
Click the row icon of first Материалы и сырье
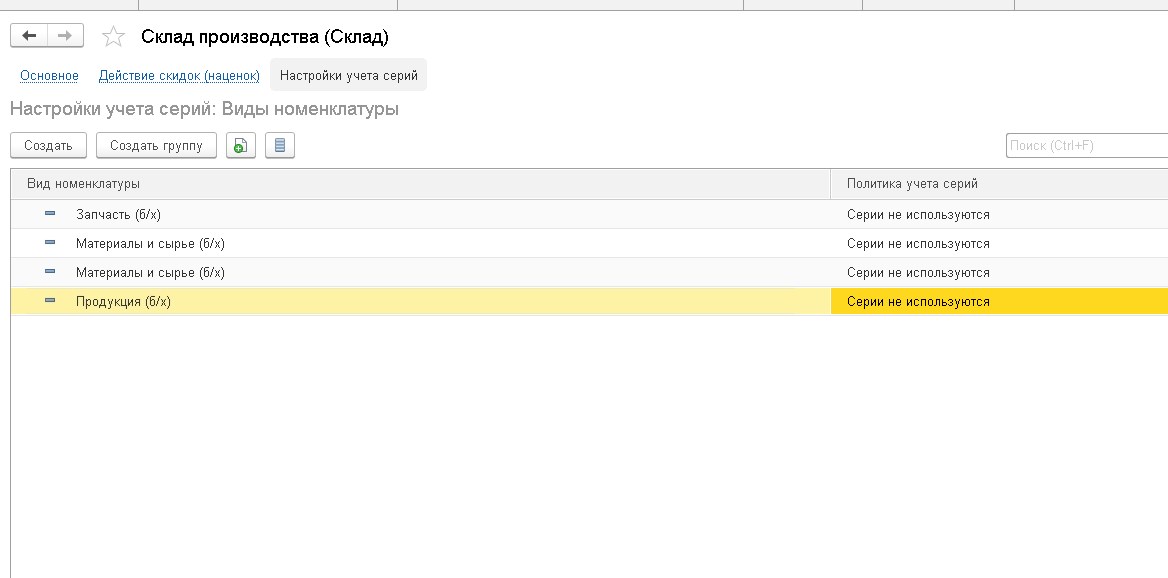(x=50, y=243)
